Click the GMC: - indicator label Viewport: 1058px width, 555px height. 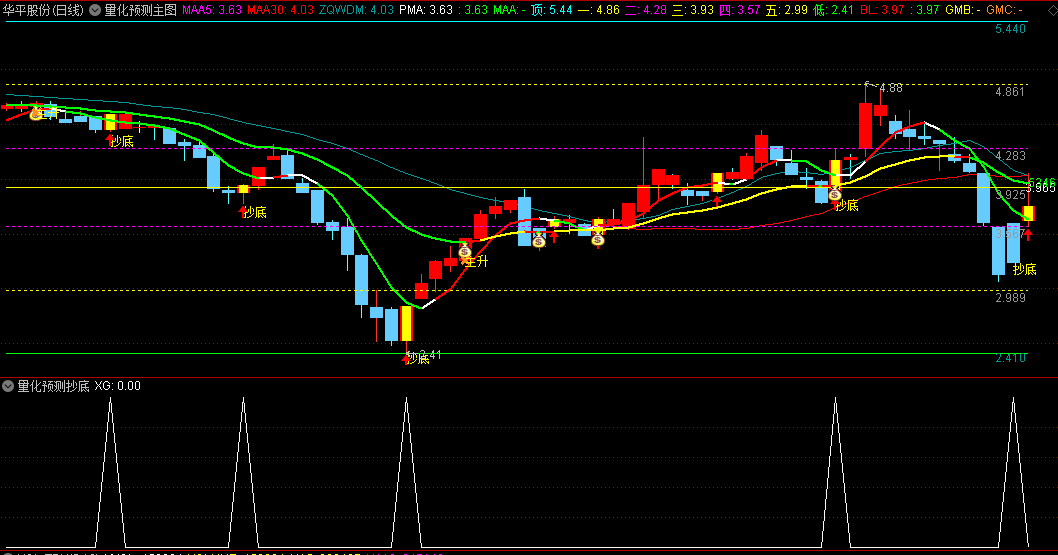1005,10
